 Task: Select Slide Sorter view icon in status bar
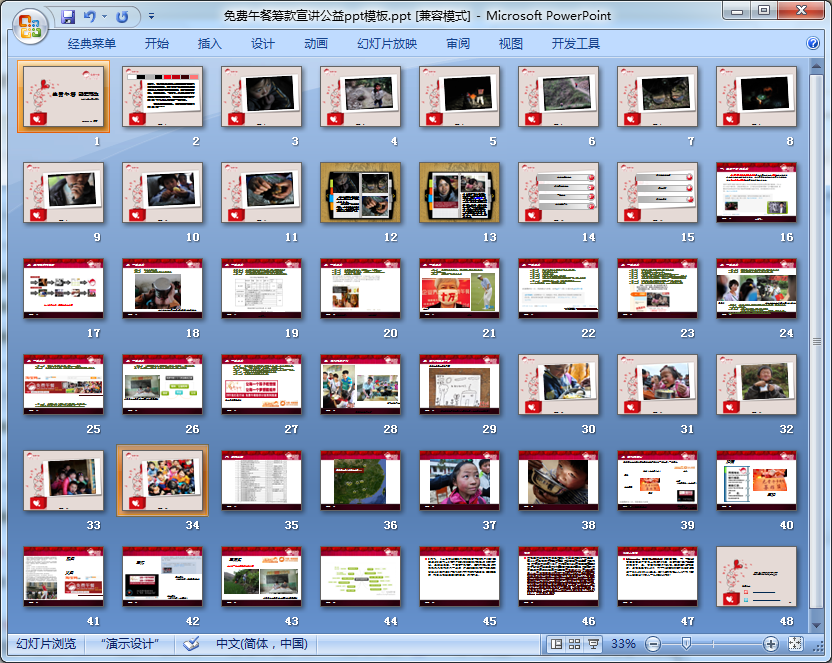(x=574, y=644)
